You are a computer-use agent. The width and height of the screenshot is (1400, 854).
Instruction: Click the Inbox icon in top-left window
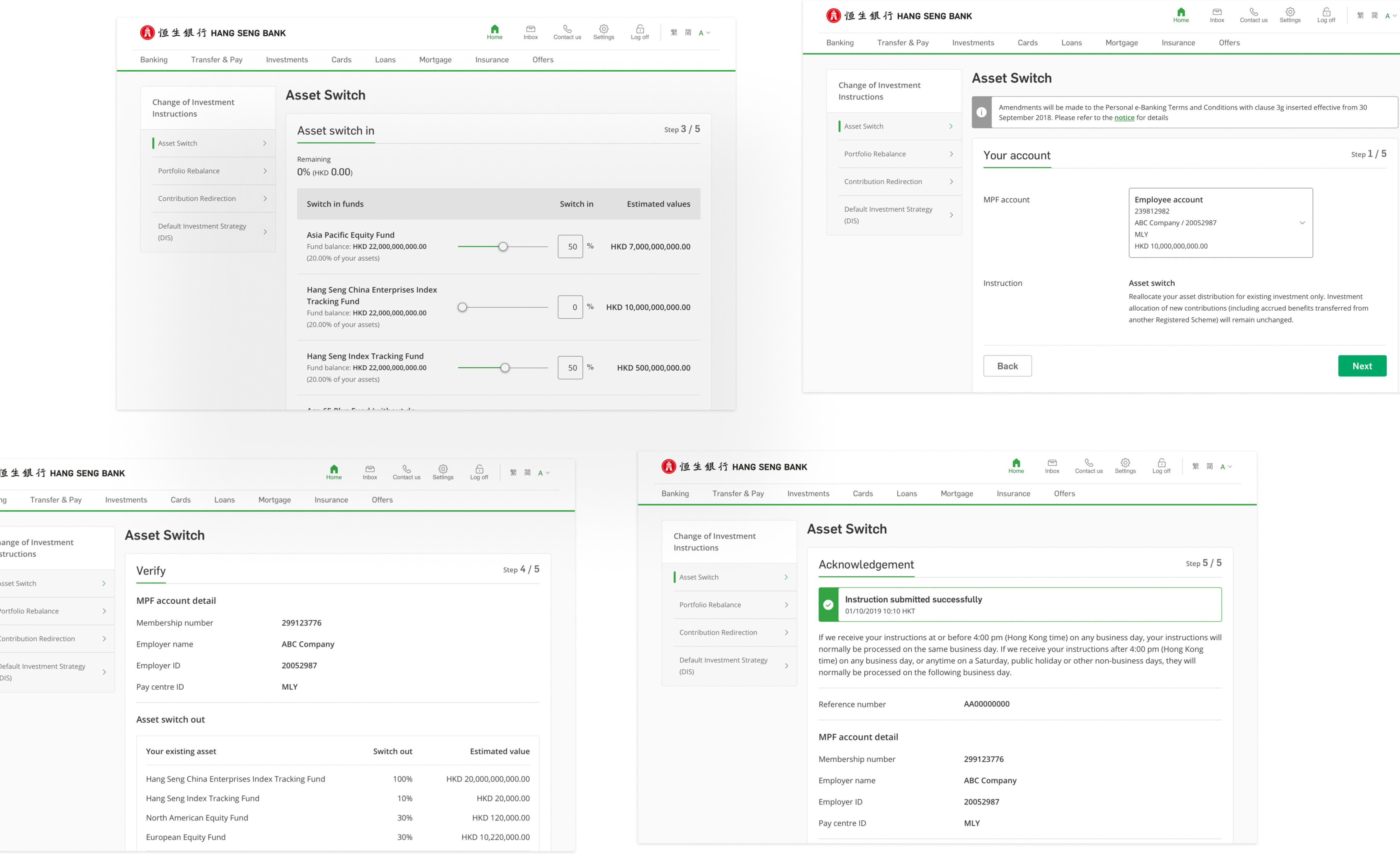tap(530, 29)
